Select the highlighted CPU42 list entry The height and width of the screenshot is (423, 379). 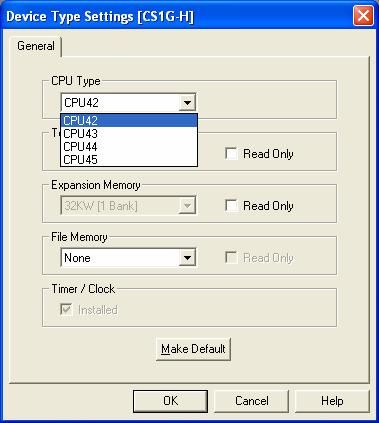coord(129,121)
